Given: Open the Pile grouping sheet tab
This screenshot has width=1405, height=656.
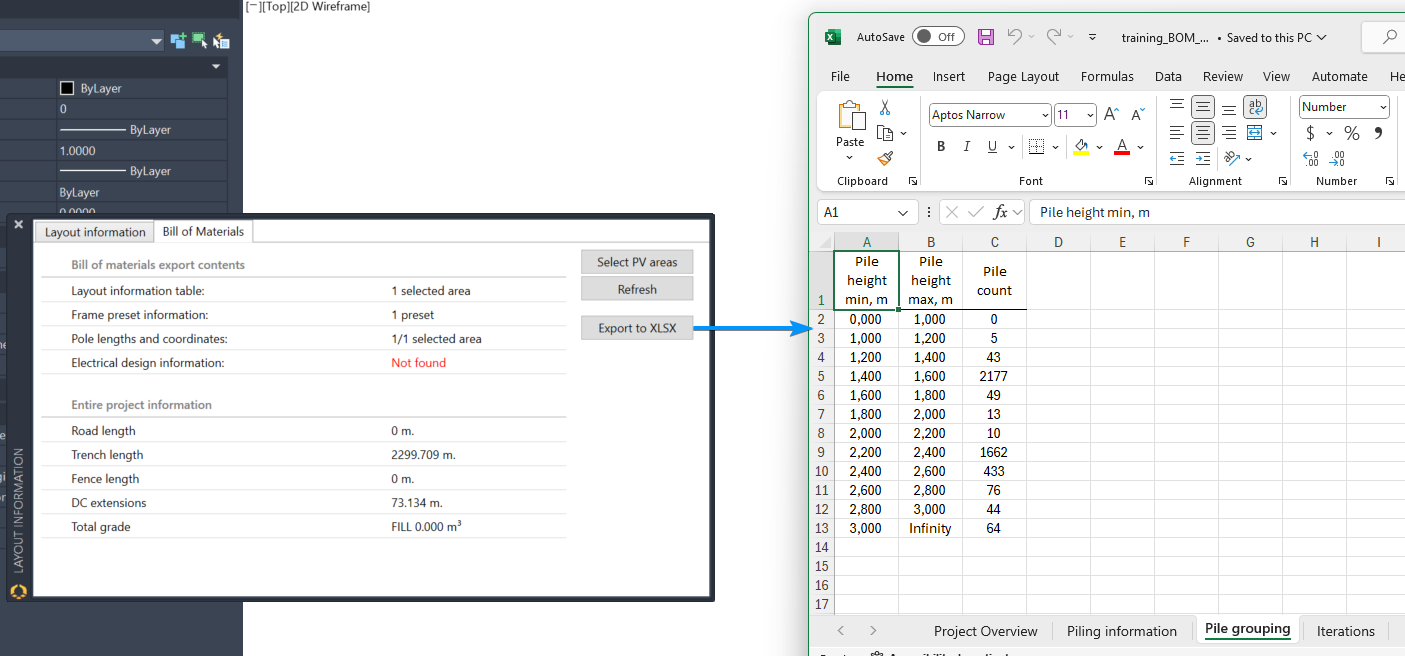Looking at the screenshot, I should click(x=1247, y=630).
